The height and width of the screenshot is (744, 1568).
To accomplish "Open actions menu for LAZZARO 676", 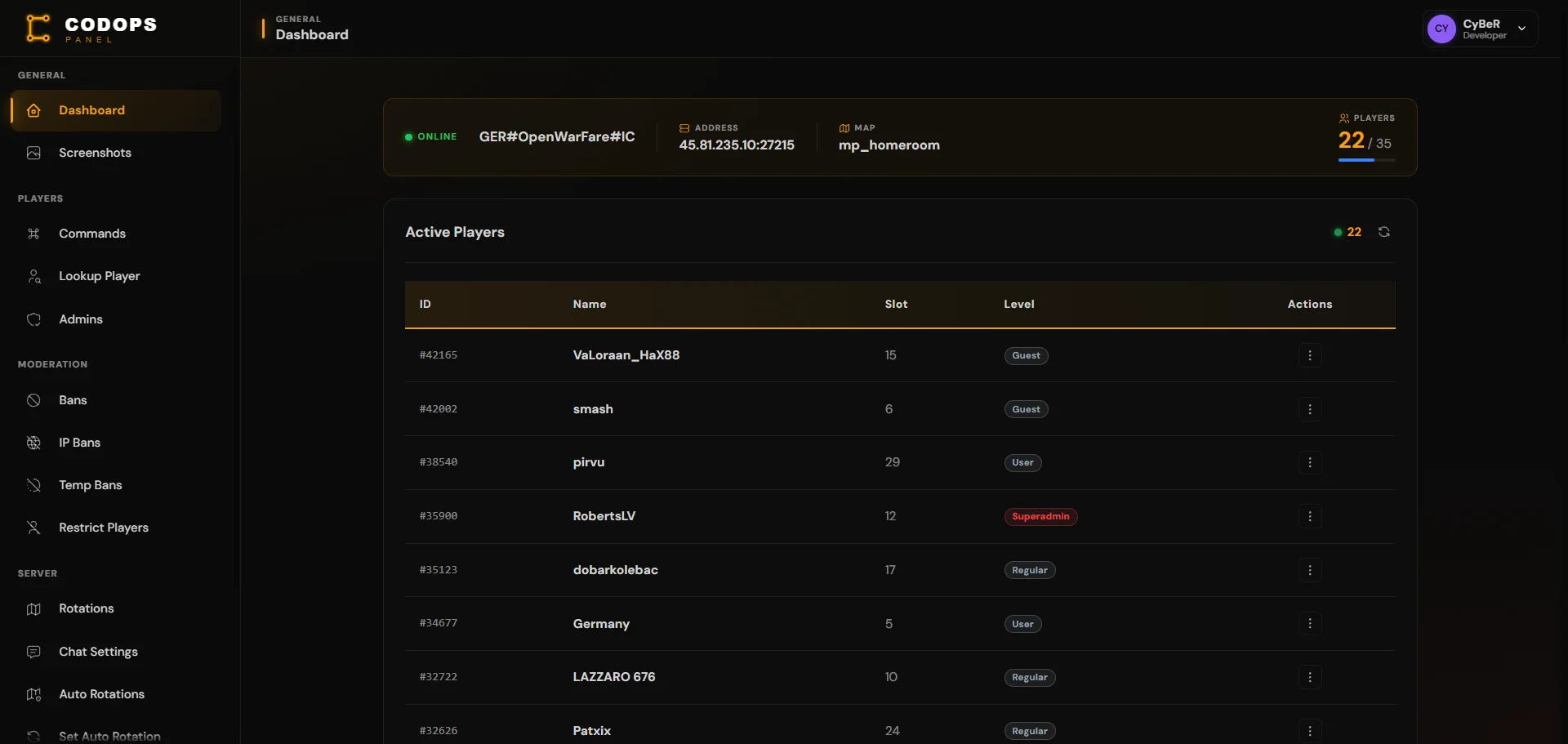I will coord(1310,677).
